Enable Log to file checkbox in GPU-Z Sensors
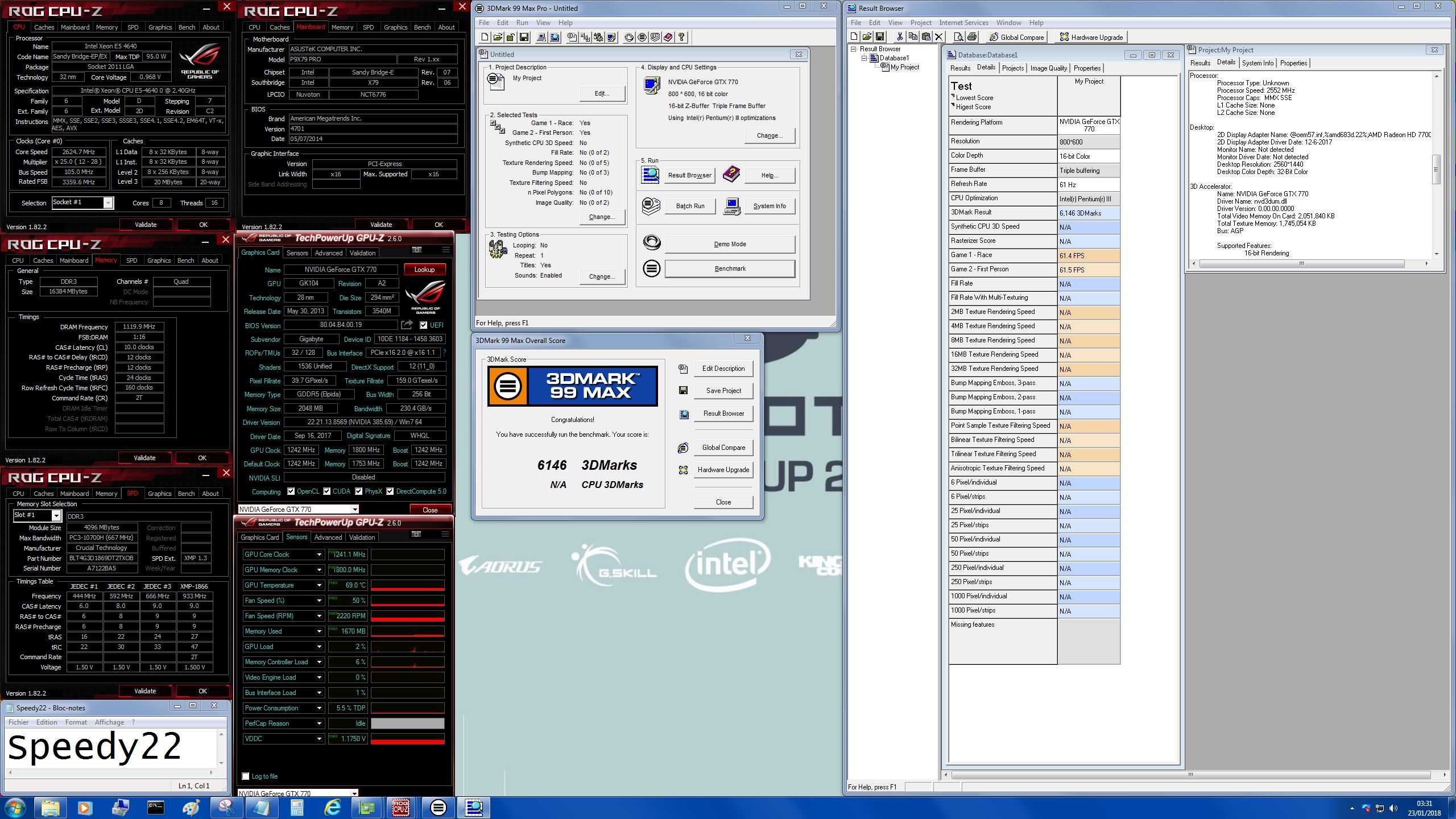The image size is (1456, 819). coord(246,776)
